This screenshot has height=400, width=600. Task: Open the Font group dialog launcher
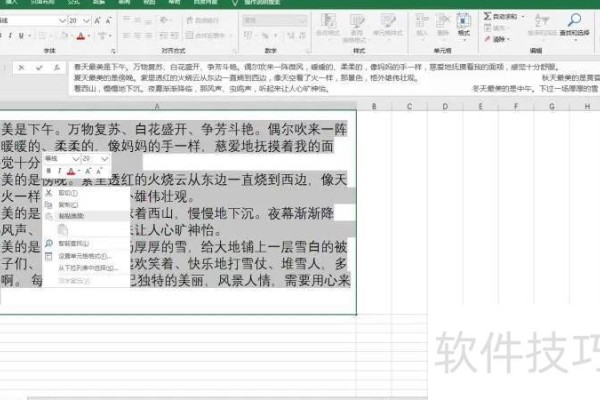pyautogui.click(x=113, y=51)
